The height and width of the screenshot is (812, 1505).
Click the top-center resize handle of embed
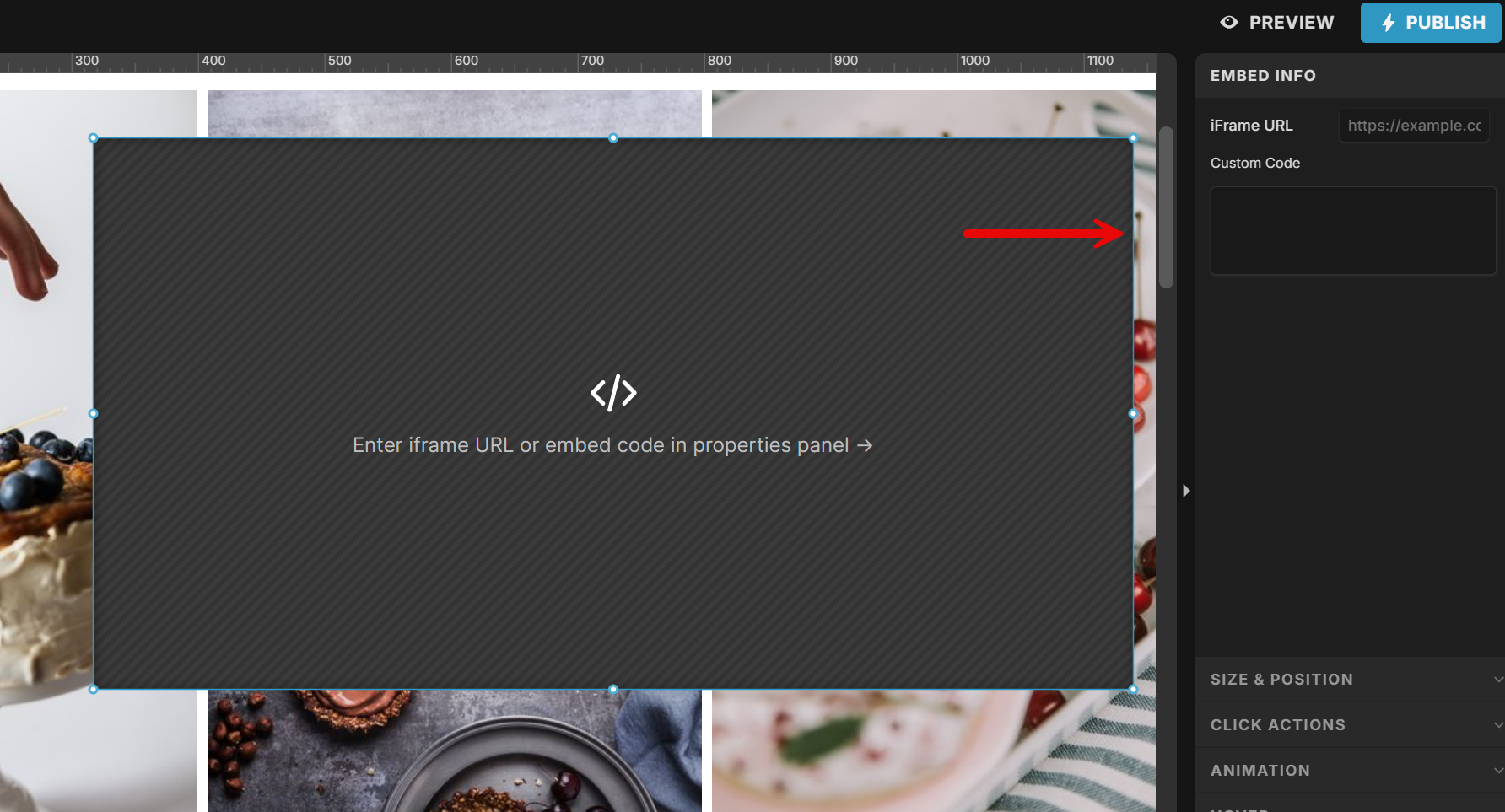click(x=613, y=138)
